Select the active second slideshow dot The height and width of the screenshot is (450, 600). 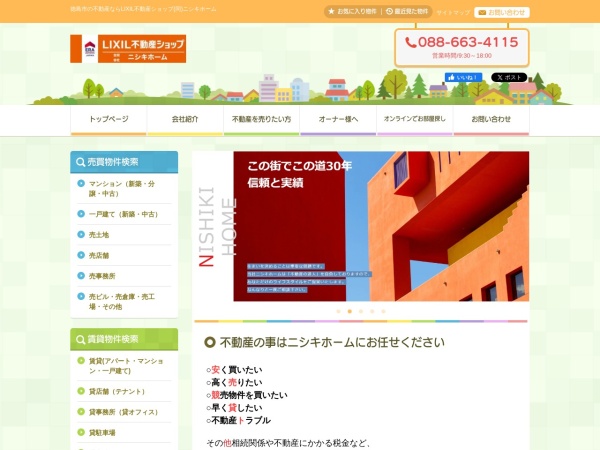[349, 311]
